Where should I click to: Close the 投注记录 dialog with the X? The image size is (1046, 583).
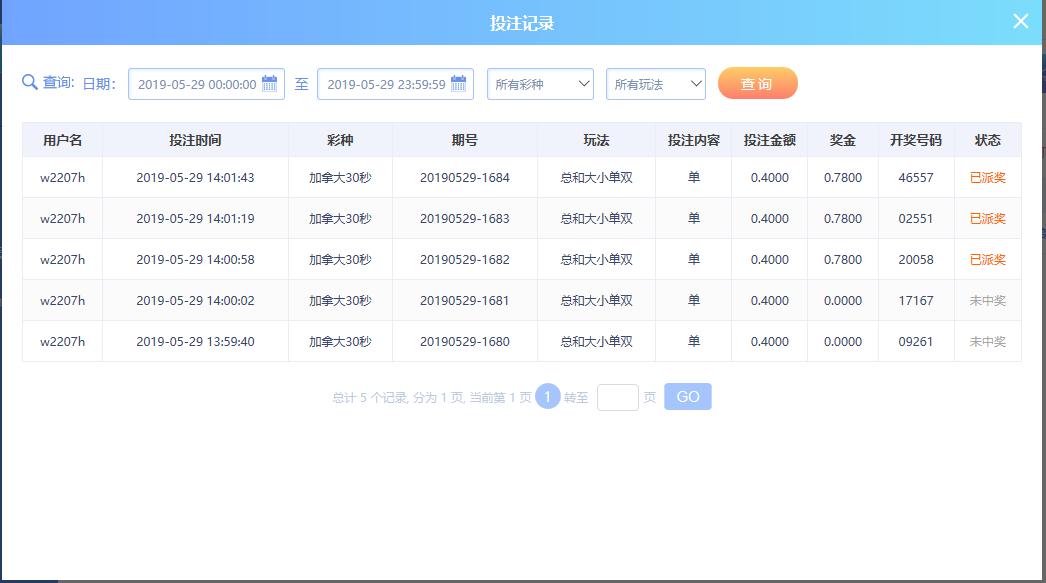1020,21
